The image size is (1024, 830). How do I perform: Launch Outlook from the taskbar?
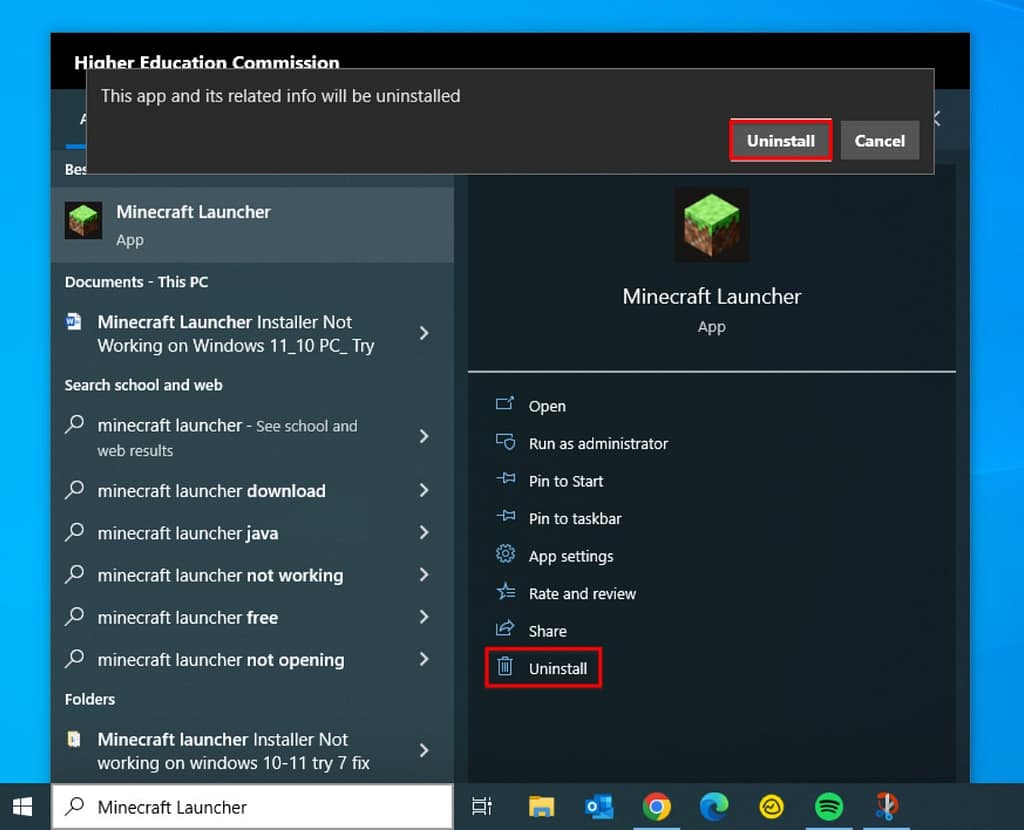click(599, 807)
